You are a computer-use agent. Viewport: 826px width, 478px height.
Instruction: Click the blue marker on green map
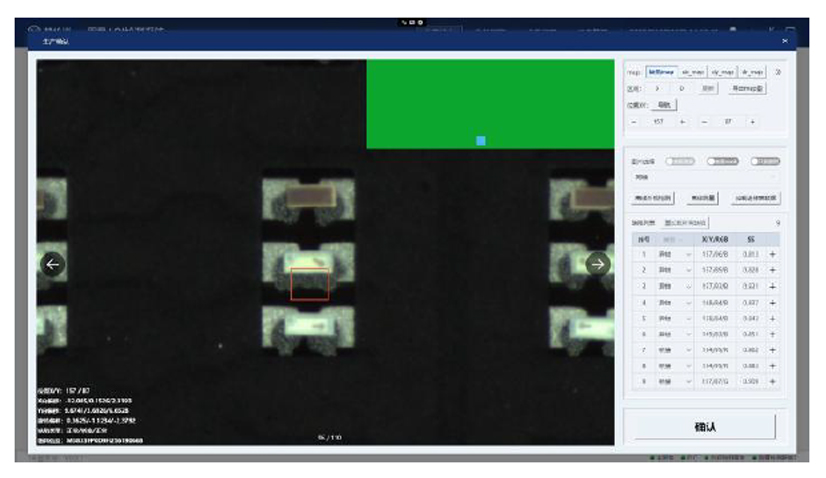point(480,141)
